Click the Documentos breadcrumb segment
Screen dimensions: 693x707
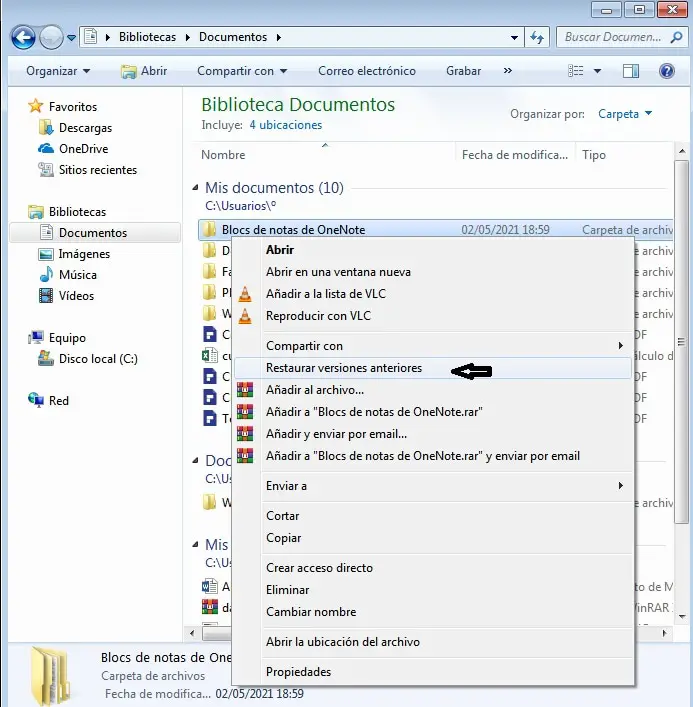click(x=233, y=37)
